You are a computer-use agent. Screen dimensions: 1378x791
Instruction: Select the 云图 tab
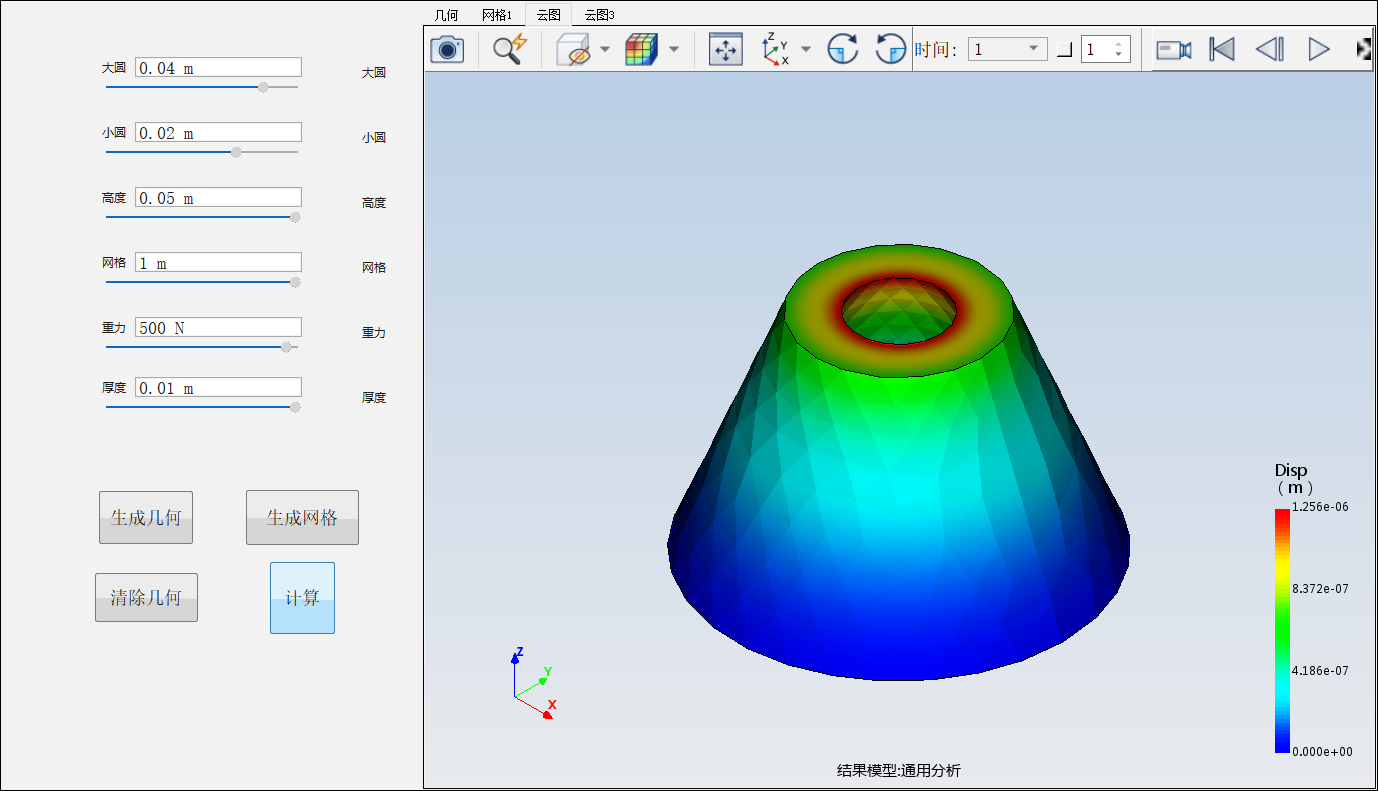548,15
